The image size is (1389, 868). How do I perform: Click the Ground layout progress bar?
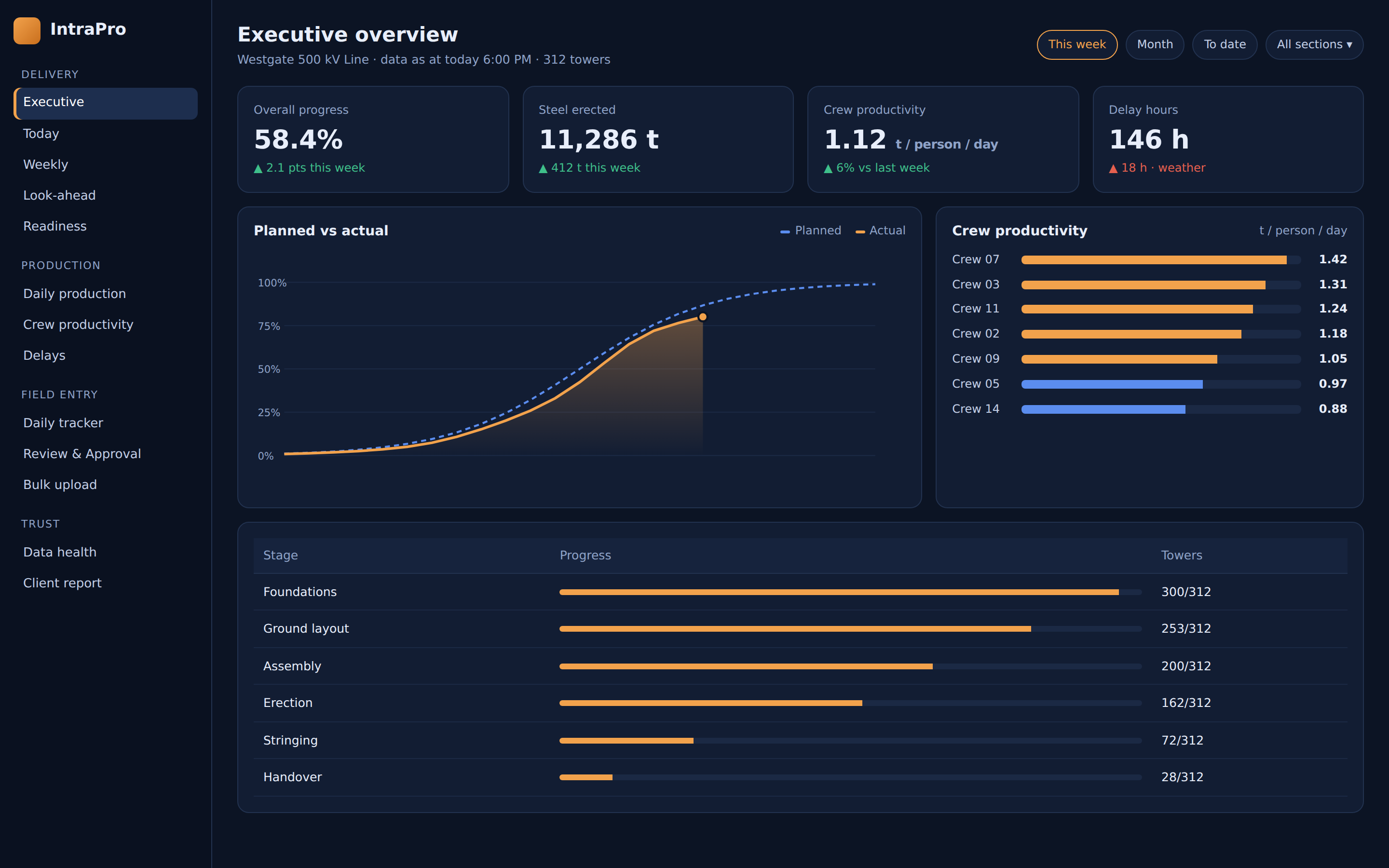(x=850, y=629)
